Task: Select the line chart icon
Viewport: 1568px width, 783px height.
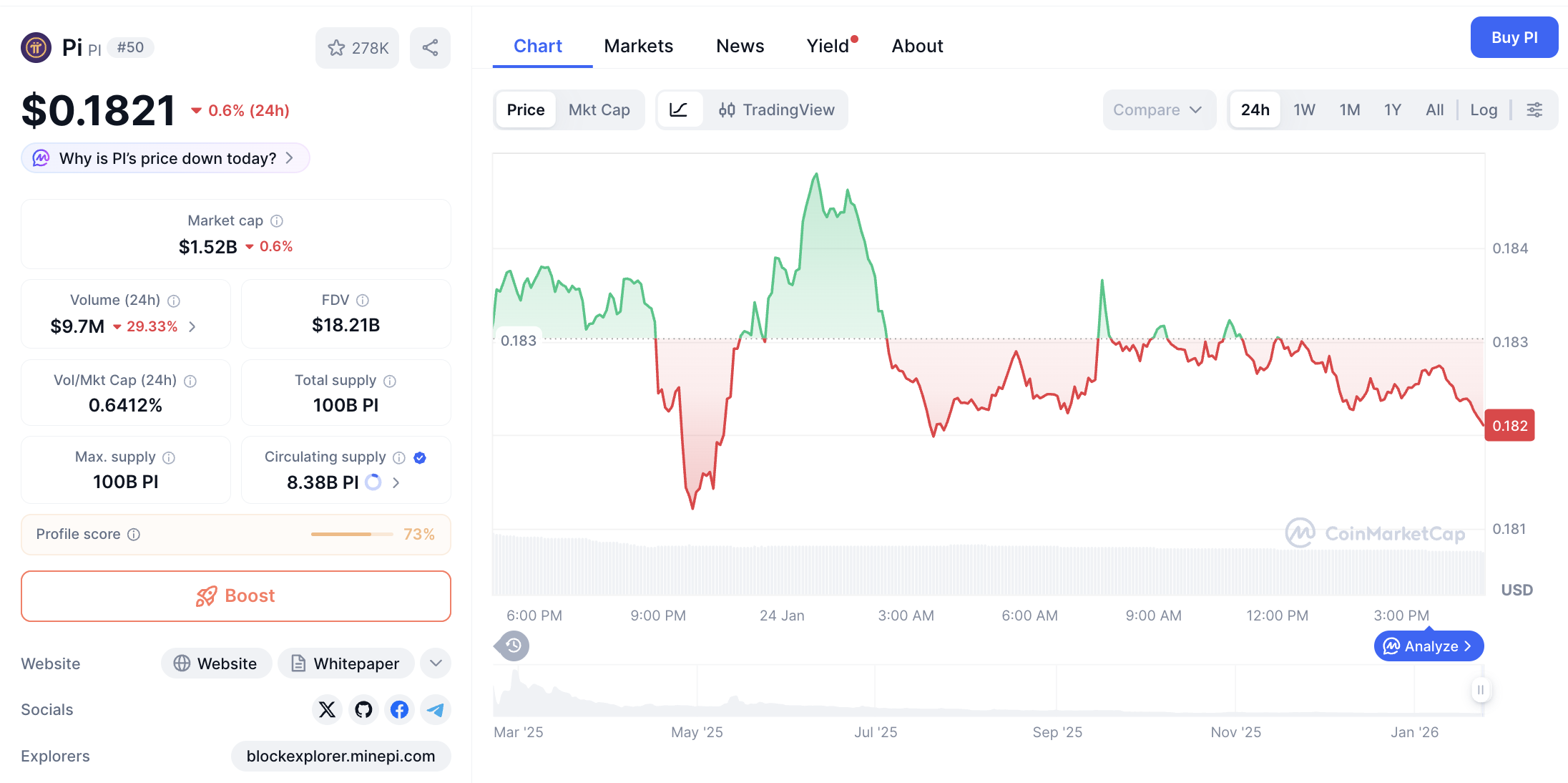Action: tap(679, 110)
